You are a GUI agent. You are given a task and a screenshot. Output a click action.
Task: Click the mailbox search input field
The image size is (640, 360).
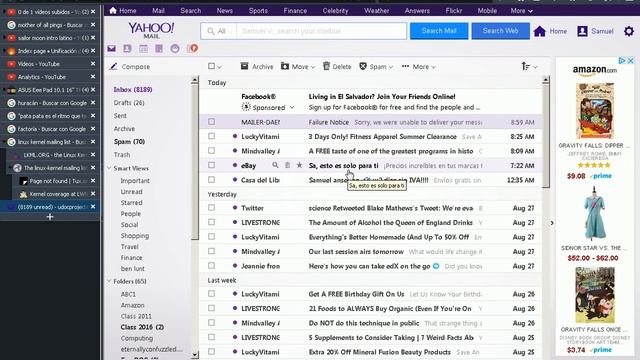pyautogui.click(x=321, y=31)
